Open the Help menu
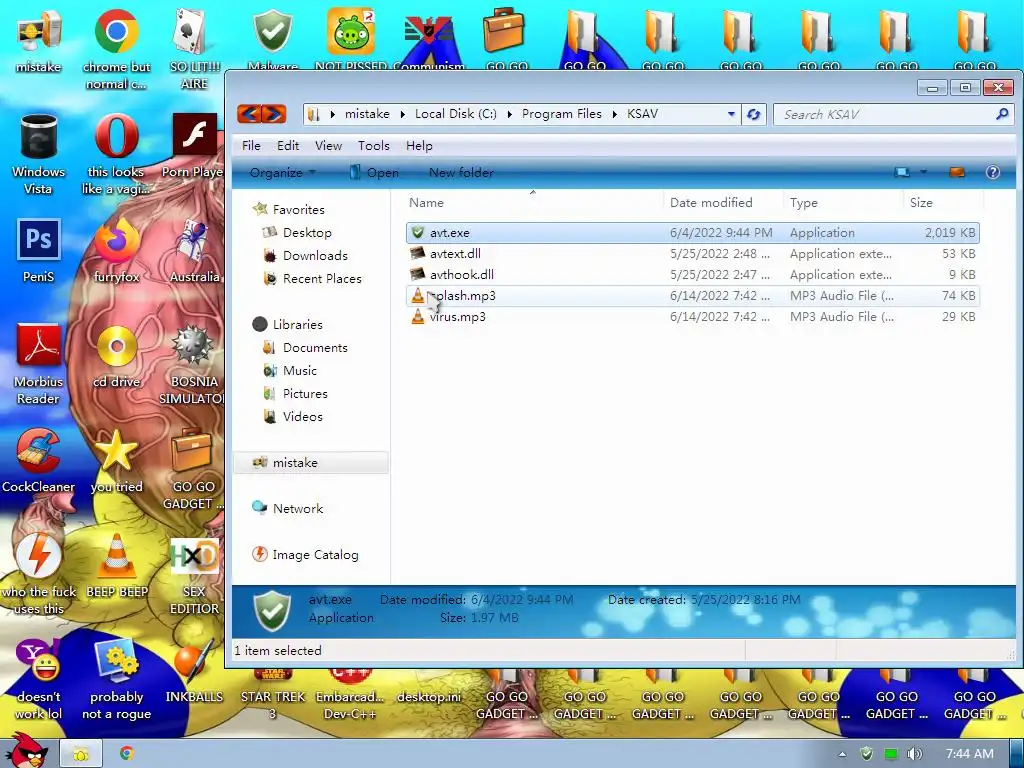This screenshot has width=1024, height=768. point(419,146)
